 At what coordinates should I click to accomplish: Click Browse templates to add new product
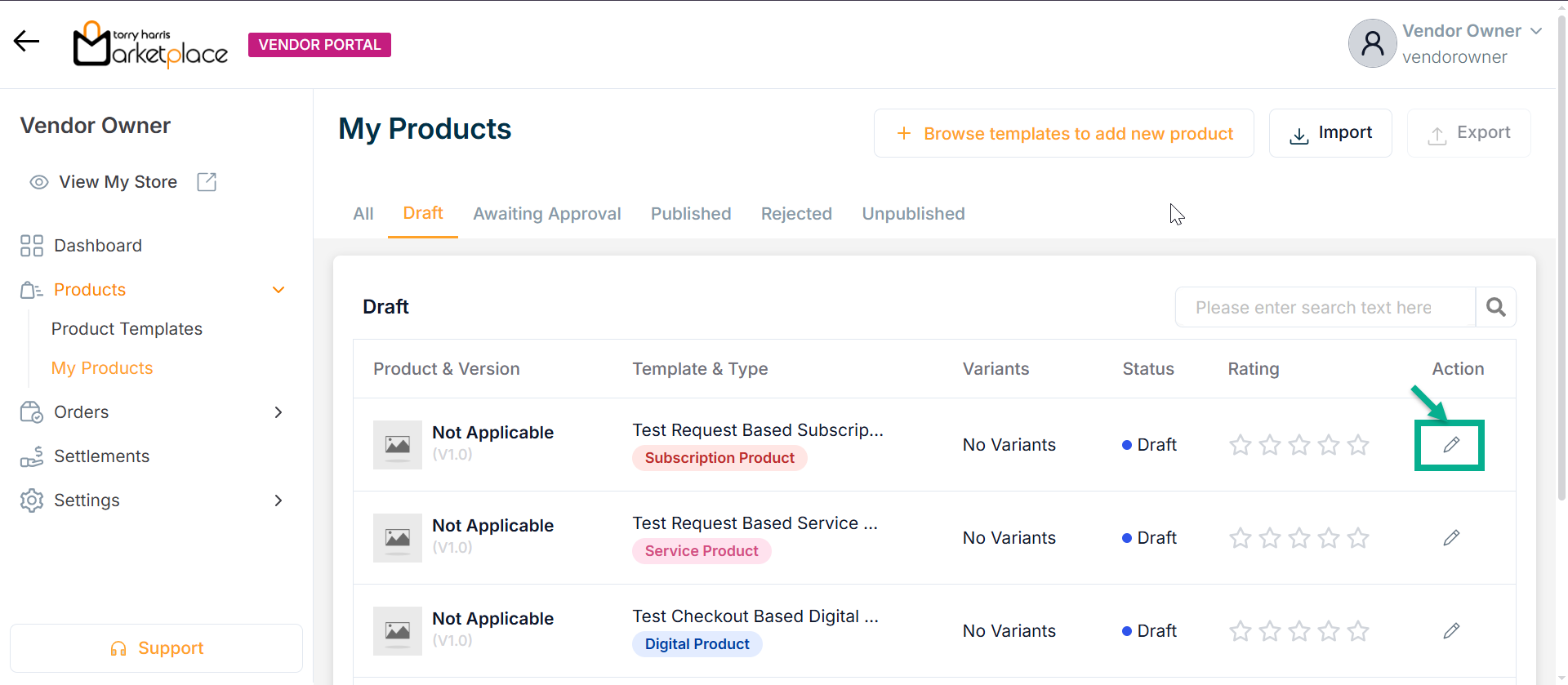point(1063,133)
